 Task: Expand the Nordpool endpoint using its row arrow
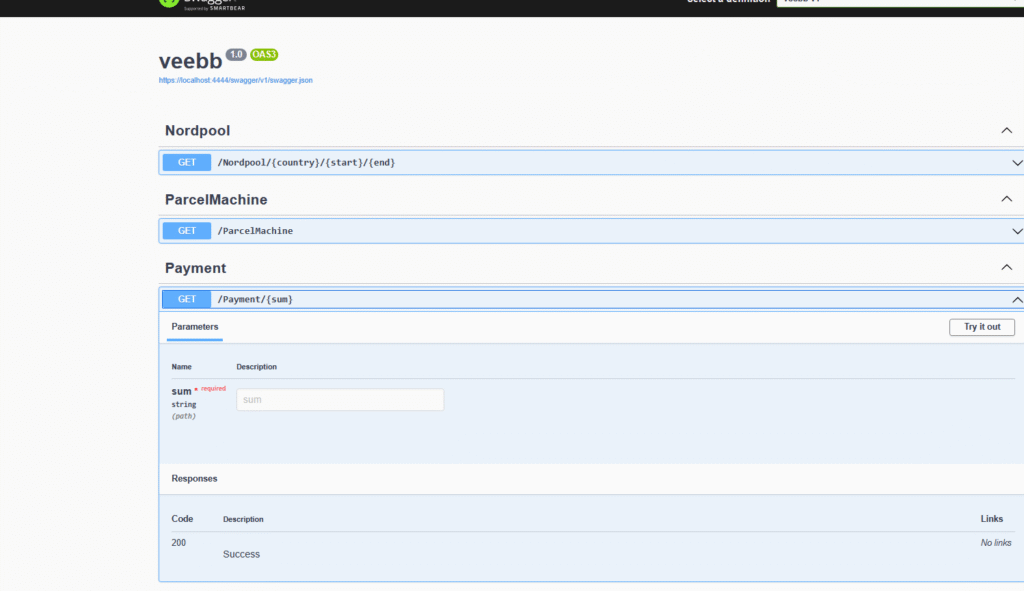(1017, 162)
